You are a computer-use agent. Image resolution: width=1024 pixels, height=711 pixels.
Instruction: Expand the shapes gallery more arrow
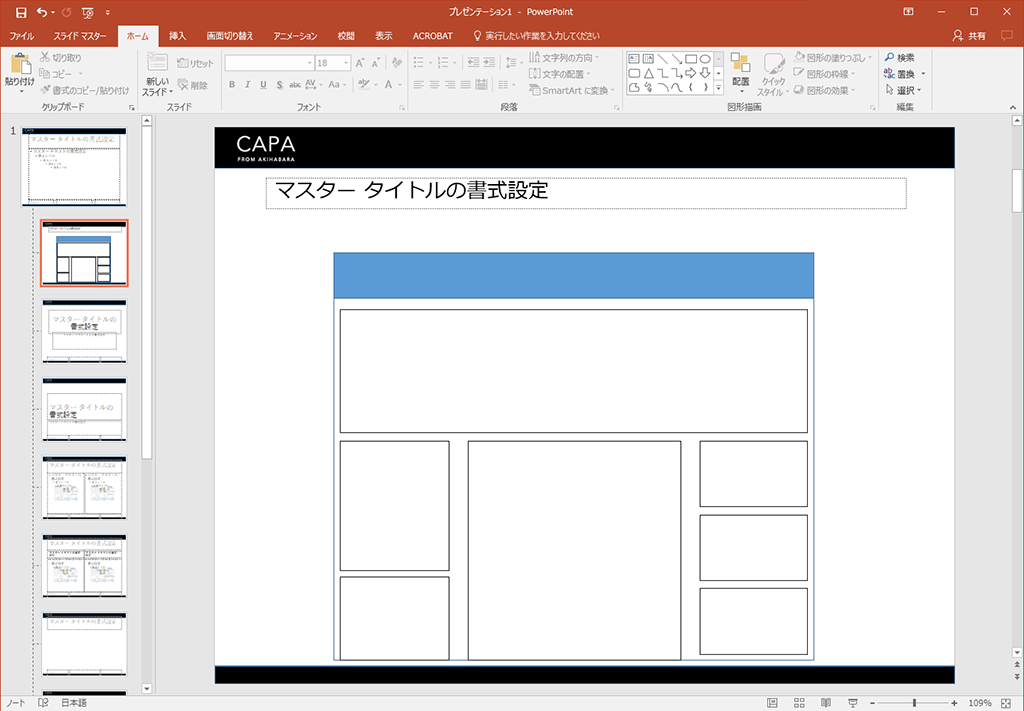click(718, 88)
